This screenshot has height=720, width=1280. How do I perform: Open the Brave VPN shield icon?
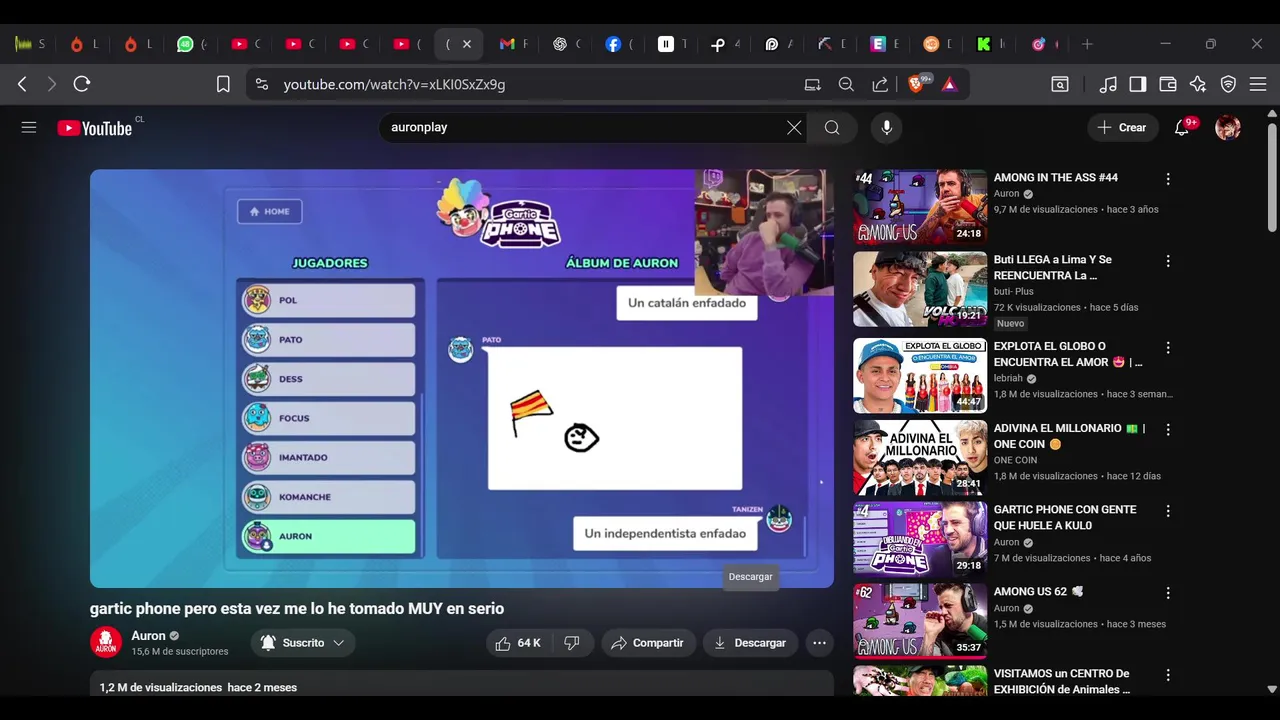tap(1228, 84)
